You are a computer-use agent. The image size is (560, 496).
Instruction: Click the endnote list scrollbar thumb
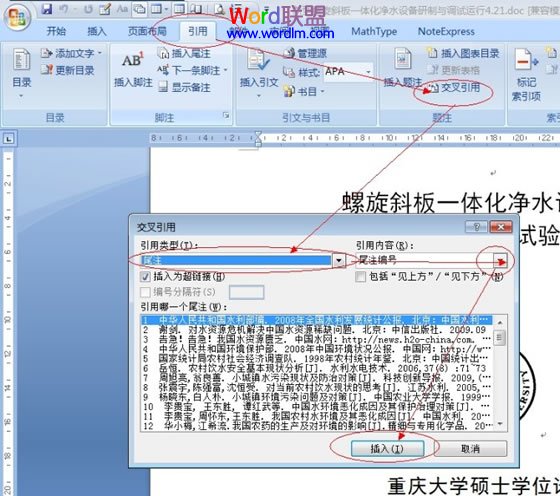click(x=500, y=337)
